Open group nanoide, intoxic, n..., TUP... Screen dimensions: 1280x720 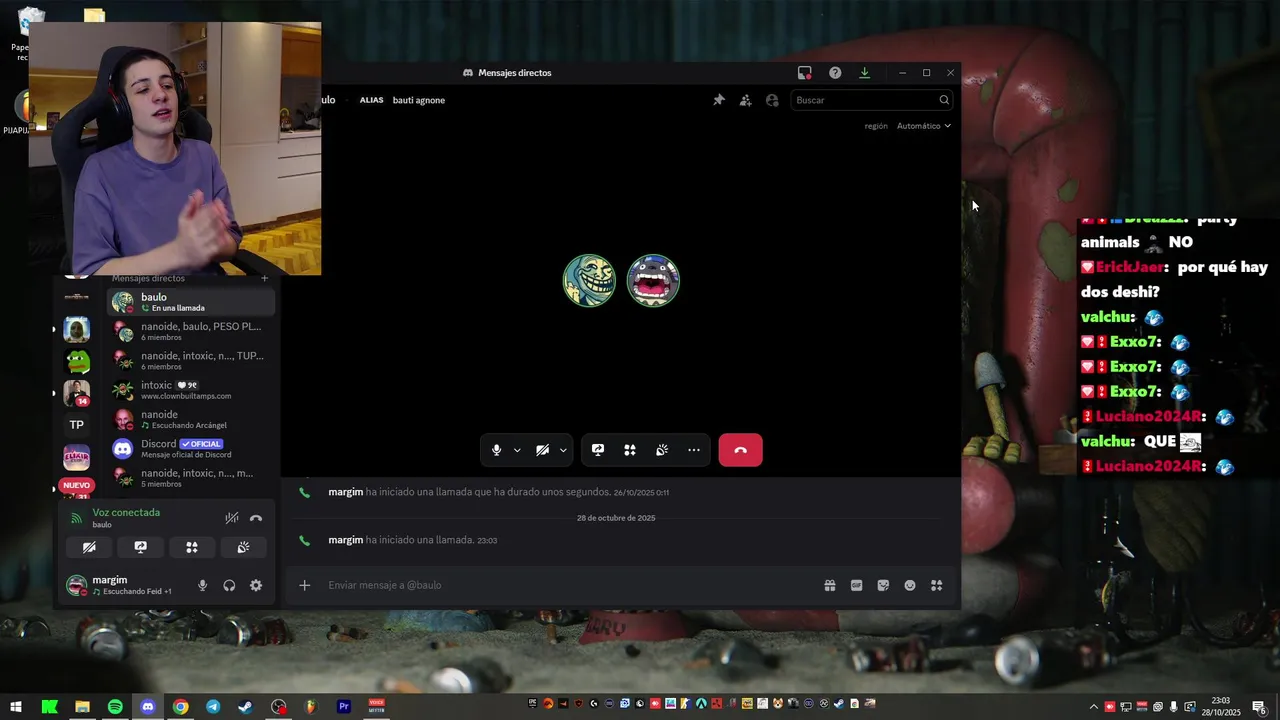(191, 360)
